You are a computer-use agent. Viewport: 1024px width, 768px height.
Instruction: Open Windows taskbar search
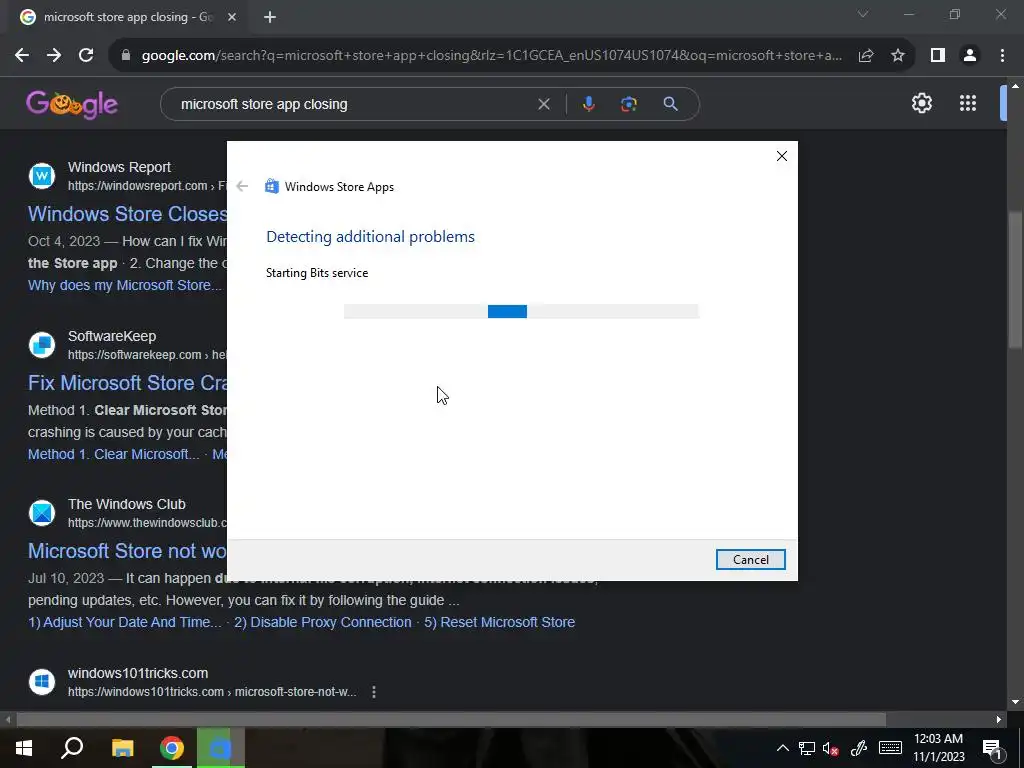coord(72,748)
